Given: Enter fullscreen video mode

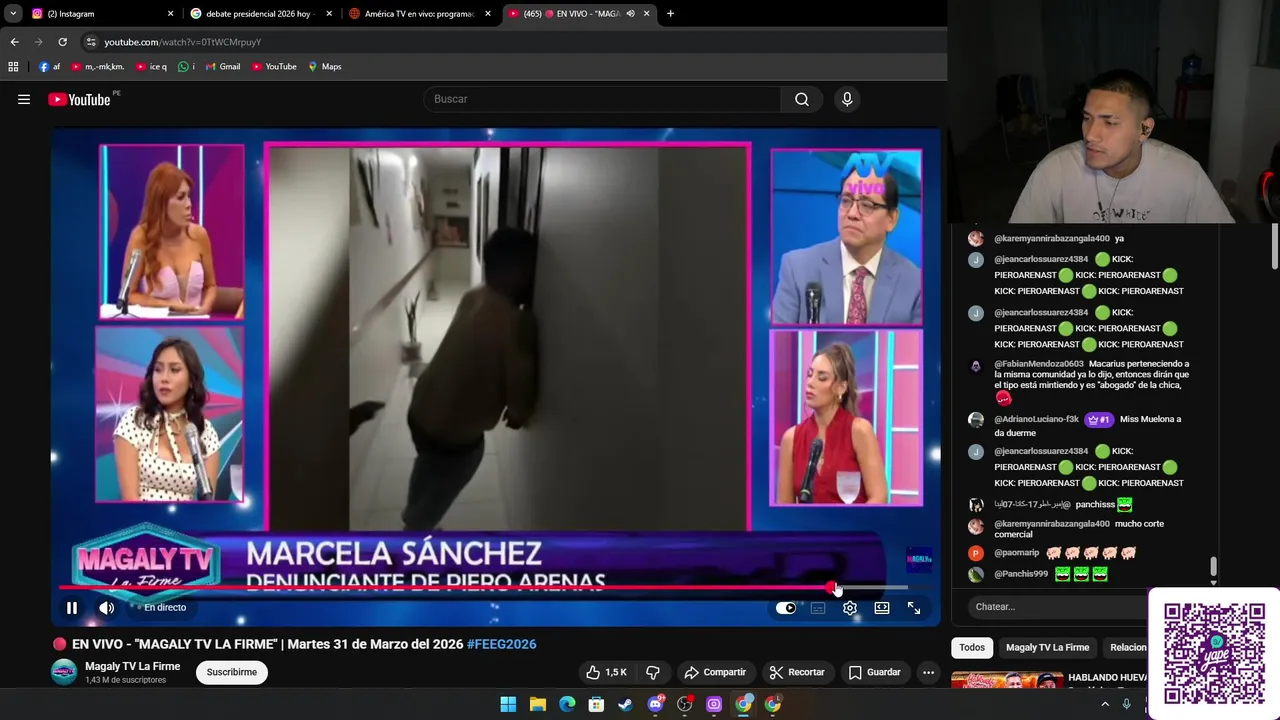Looking at the screenshot, I should click(914, 607).
